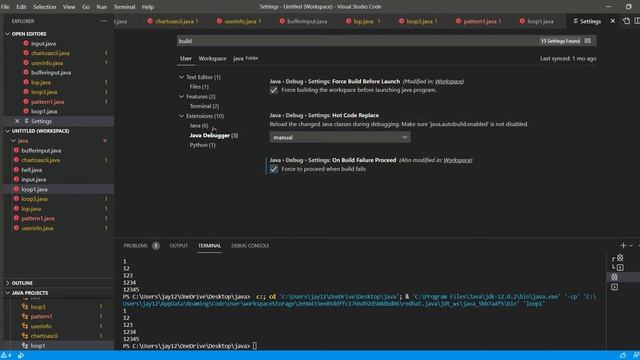Open the Run menu
Image resolution: width=640 pixels, height=360 pixels.
pos(102,7)
